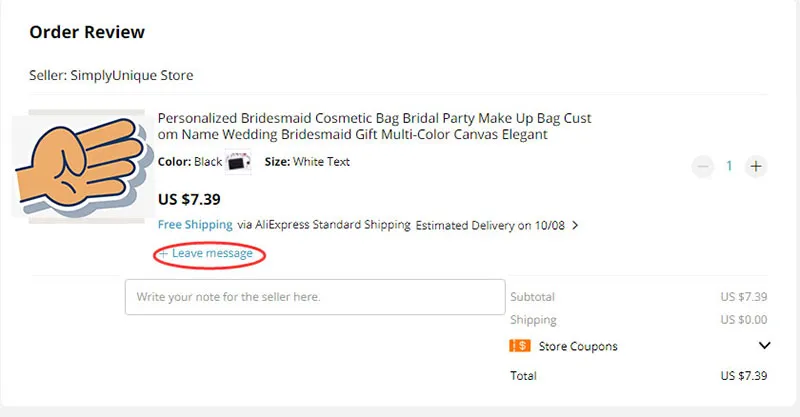
Task: Click the Store Coupons label
Action: pyautogui.click(x=578, y=346)
